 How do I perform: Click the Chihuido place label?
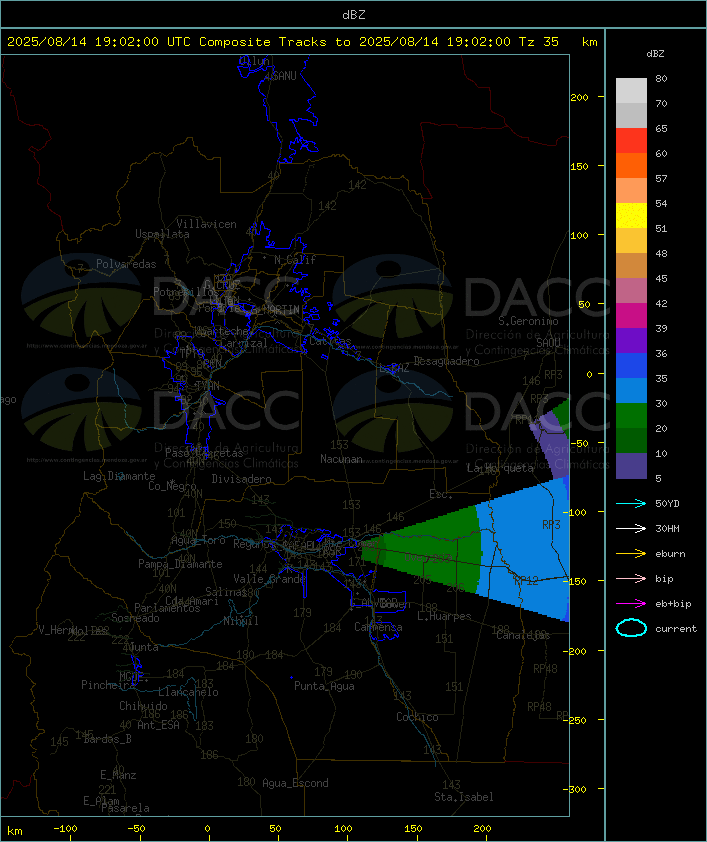[143, 706]
